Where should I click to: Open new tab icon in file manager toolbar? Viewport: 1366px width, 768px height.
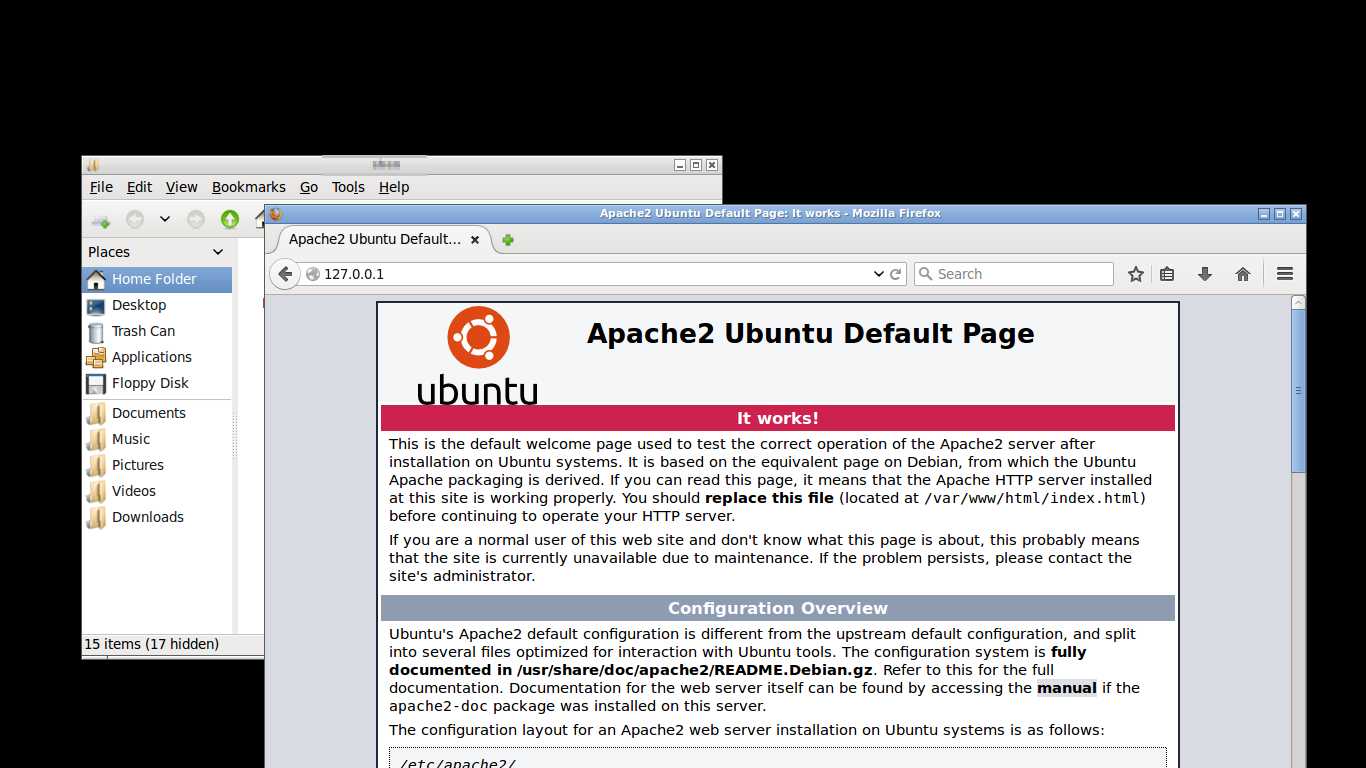pos(100,219)
